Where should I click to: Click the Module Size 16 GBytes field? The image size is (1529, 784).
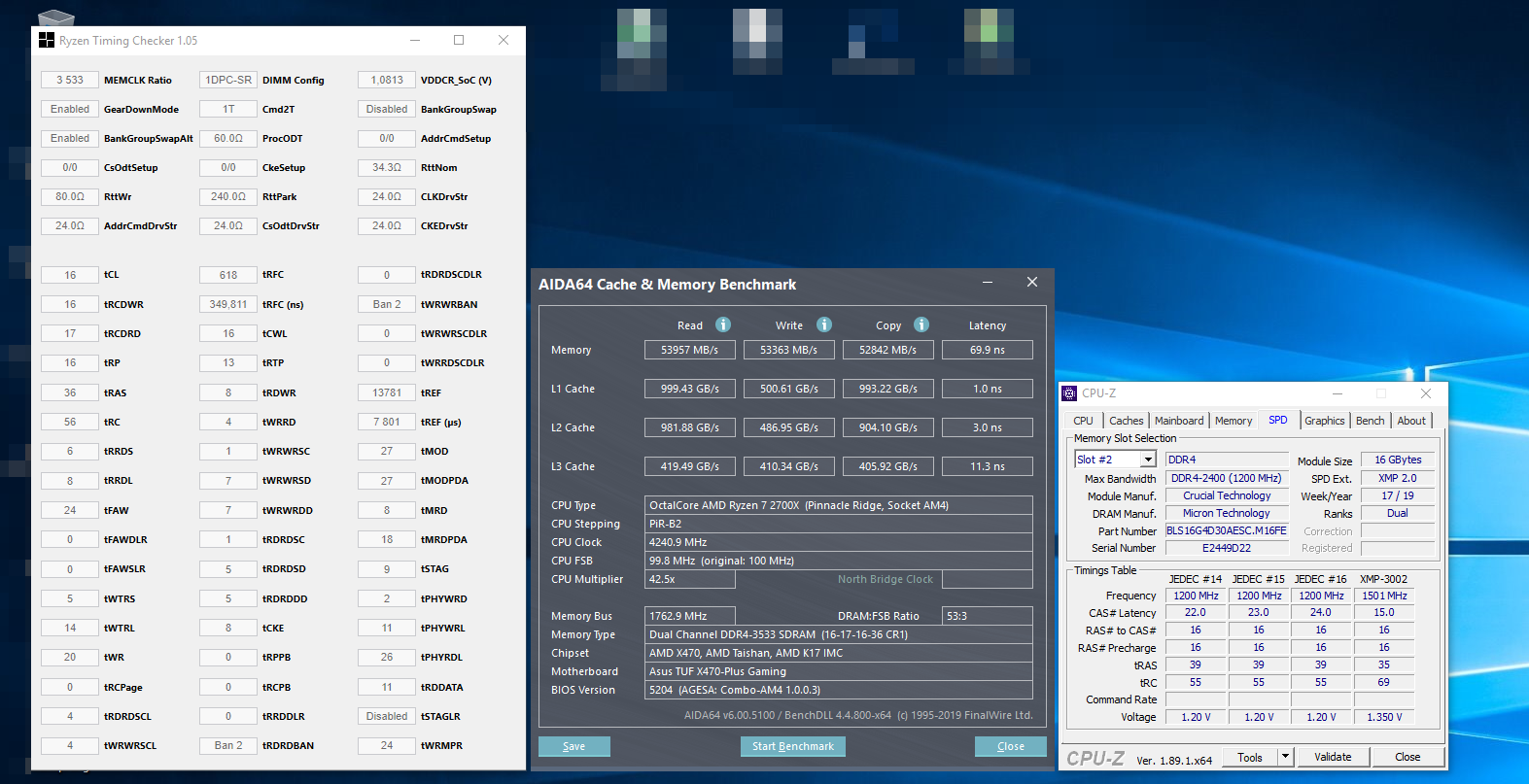pos(1398,460)
